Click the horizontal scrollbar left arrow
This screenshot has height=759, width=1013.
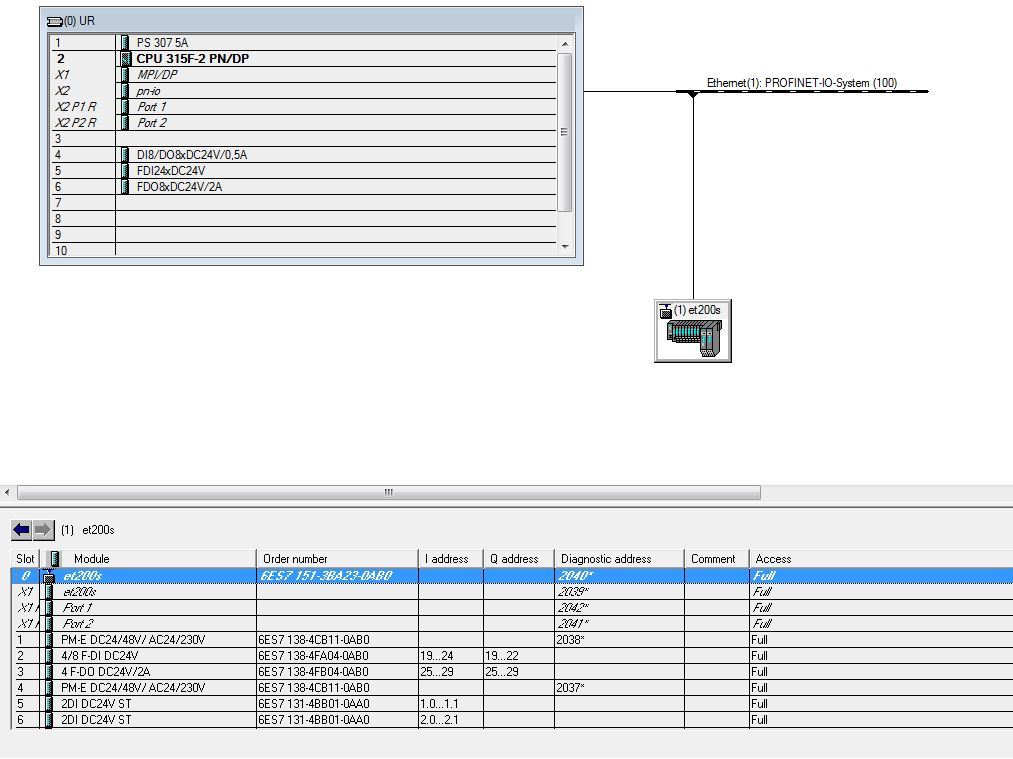7,492
